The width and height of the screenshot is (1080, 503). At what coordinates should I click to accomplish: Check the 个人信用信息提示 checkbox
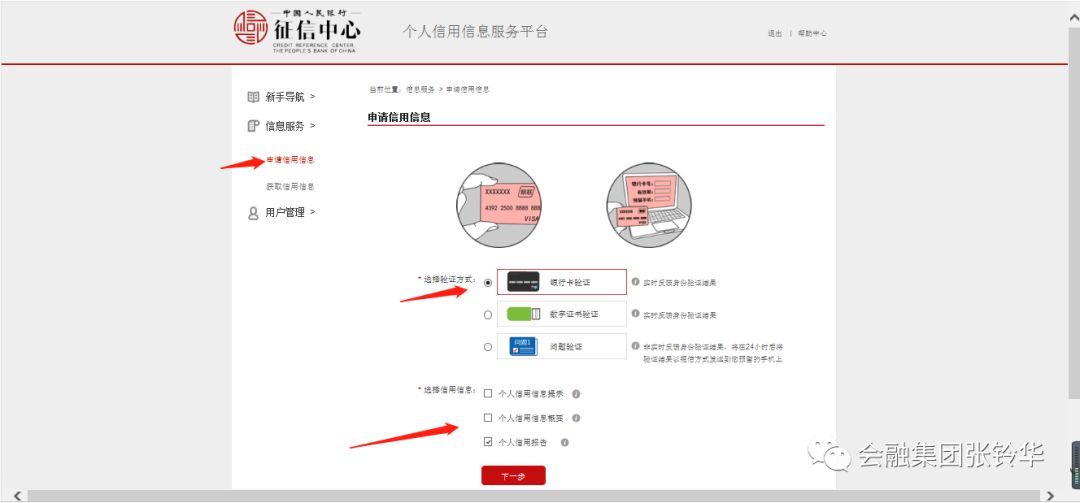pos(488,394)
